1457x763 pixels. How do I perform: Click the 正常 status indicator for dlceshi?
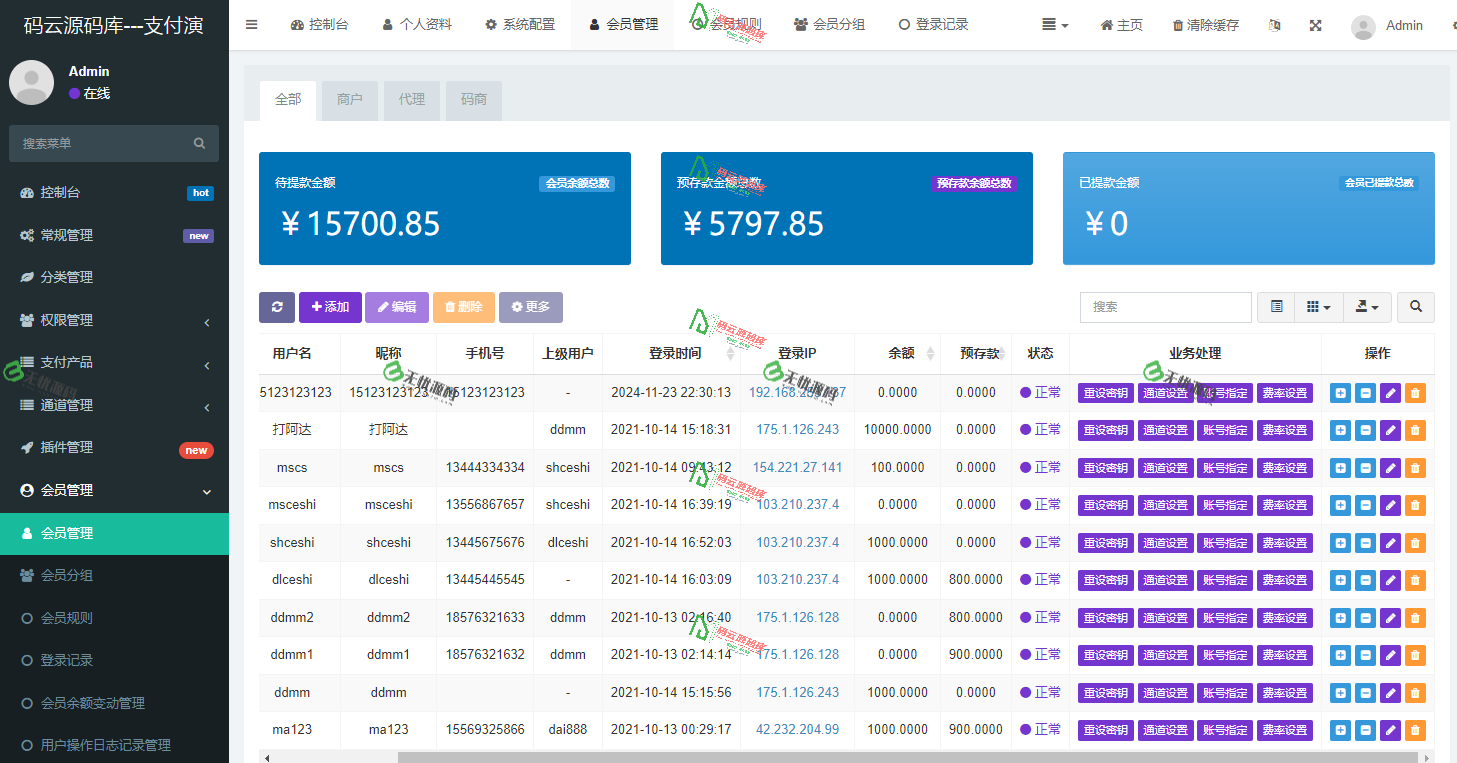point(1040,580)
